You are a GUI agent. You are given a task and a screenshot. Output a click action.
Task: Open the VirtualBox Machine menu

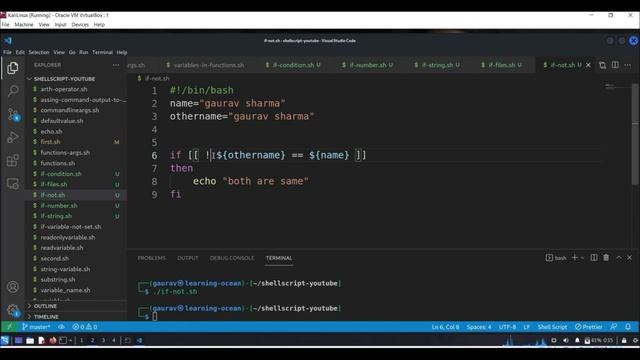24,24
